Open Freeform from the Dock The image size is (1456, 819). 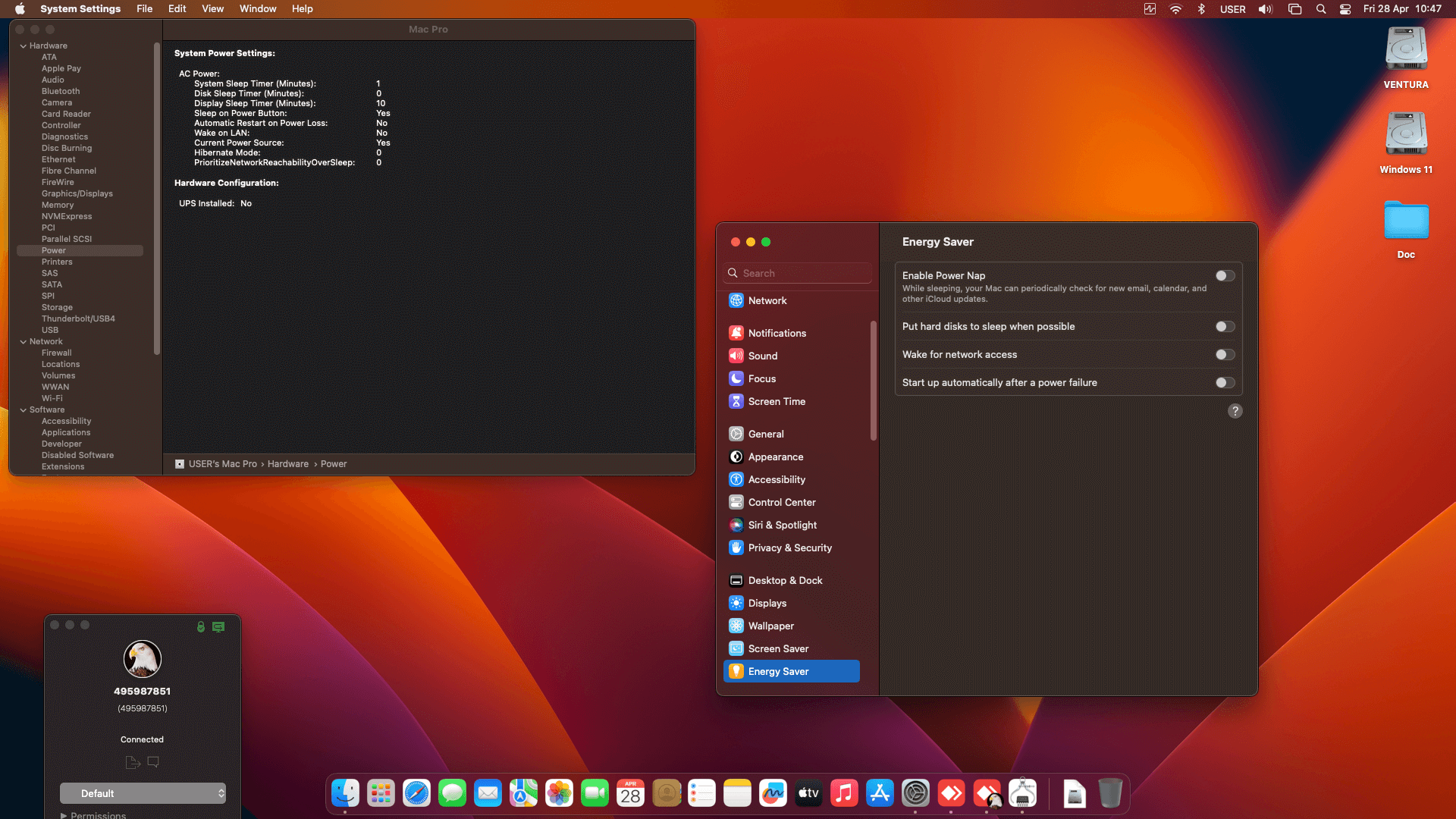773,793
